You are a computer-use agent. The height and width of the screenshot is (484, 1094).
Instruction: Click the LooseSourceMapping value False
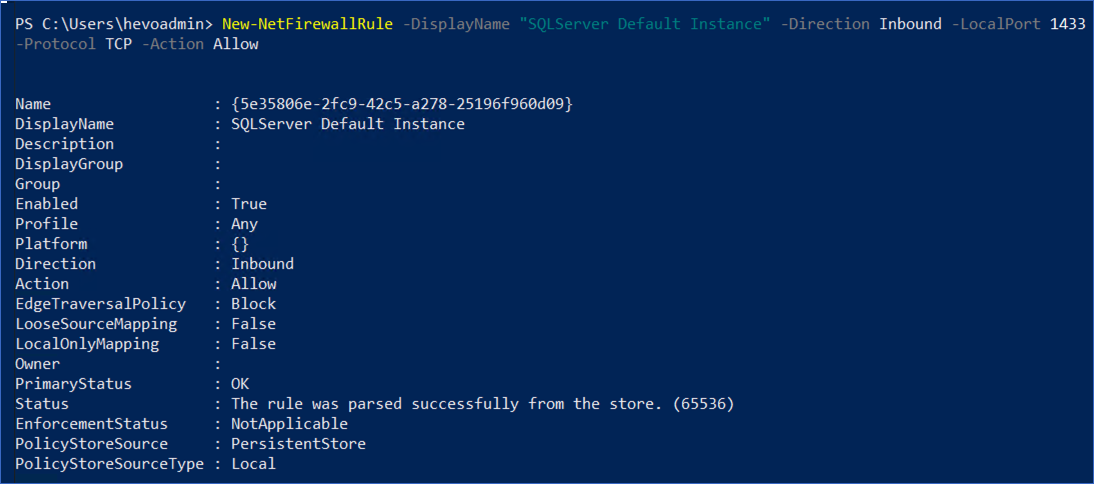pyautogui.click(x=253, y=324)
